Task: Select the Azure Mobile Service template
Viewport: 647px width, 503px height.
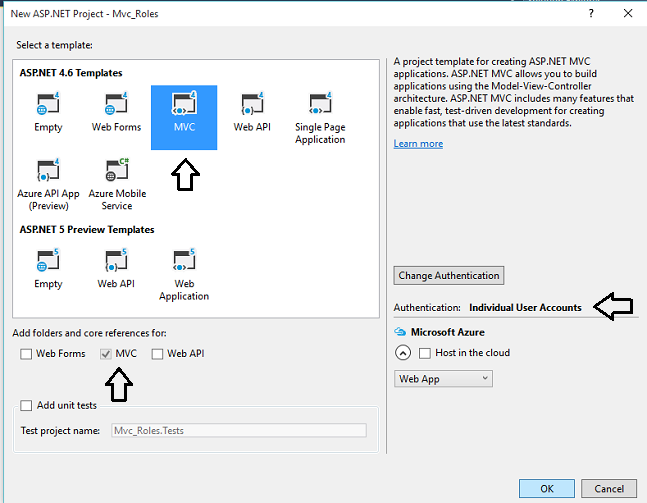Action: [x=117, y=184]
